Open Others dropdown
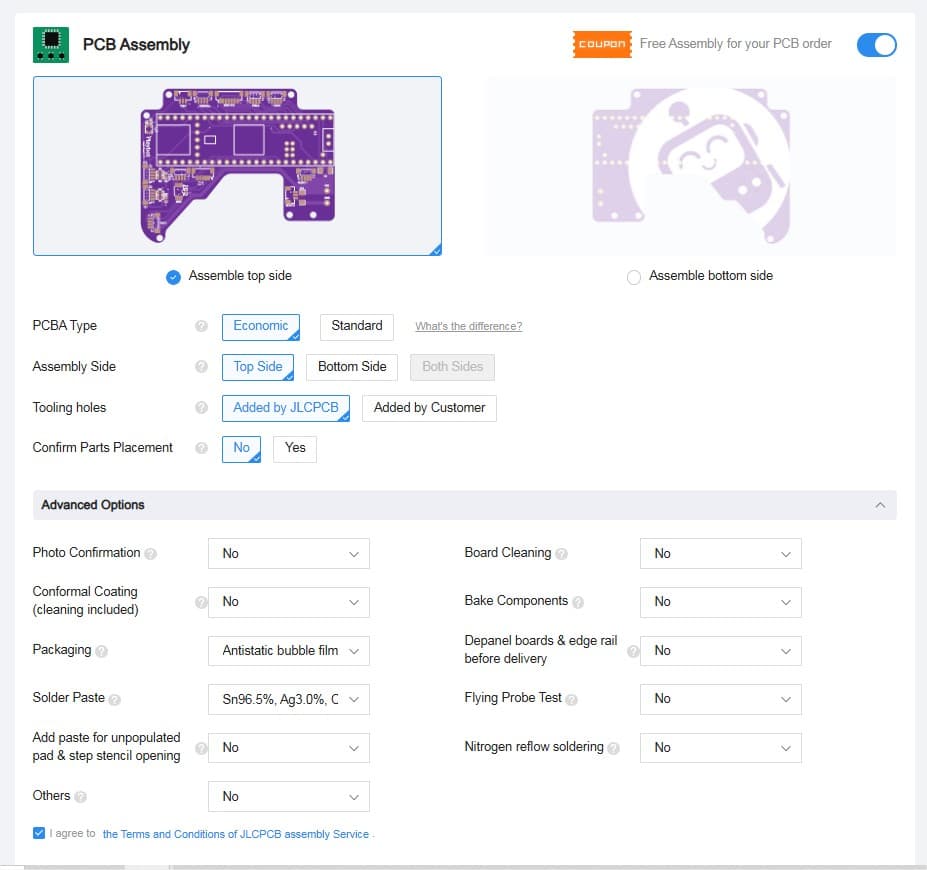927x870 pixels. [289, 796]
